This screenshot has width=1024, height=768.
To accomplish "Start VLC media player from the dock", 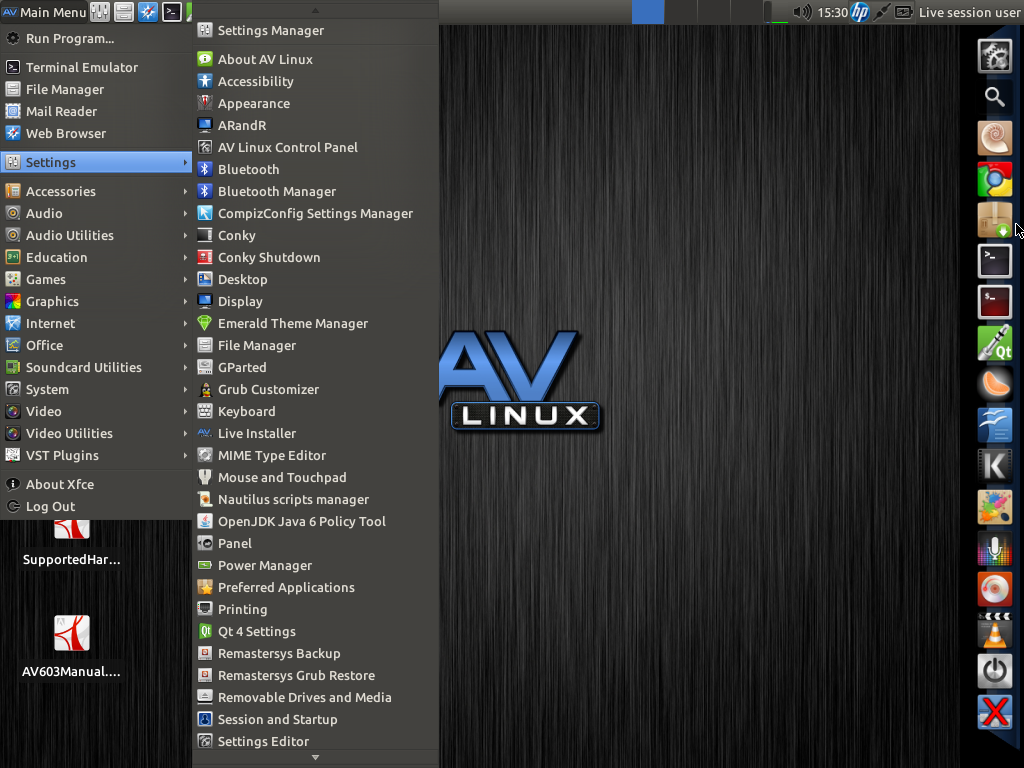I will 995,631.
